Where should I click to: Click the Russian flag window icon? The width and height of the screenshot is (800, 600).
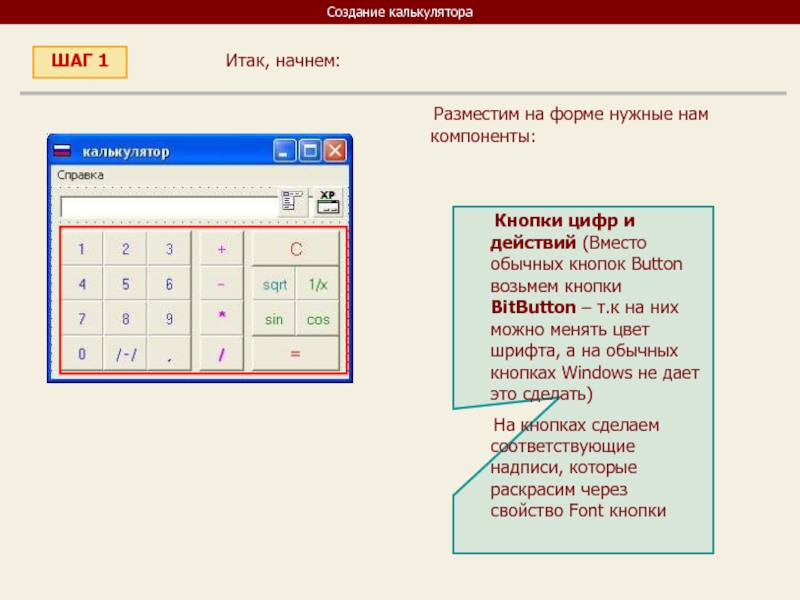point(63,152)
